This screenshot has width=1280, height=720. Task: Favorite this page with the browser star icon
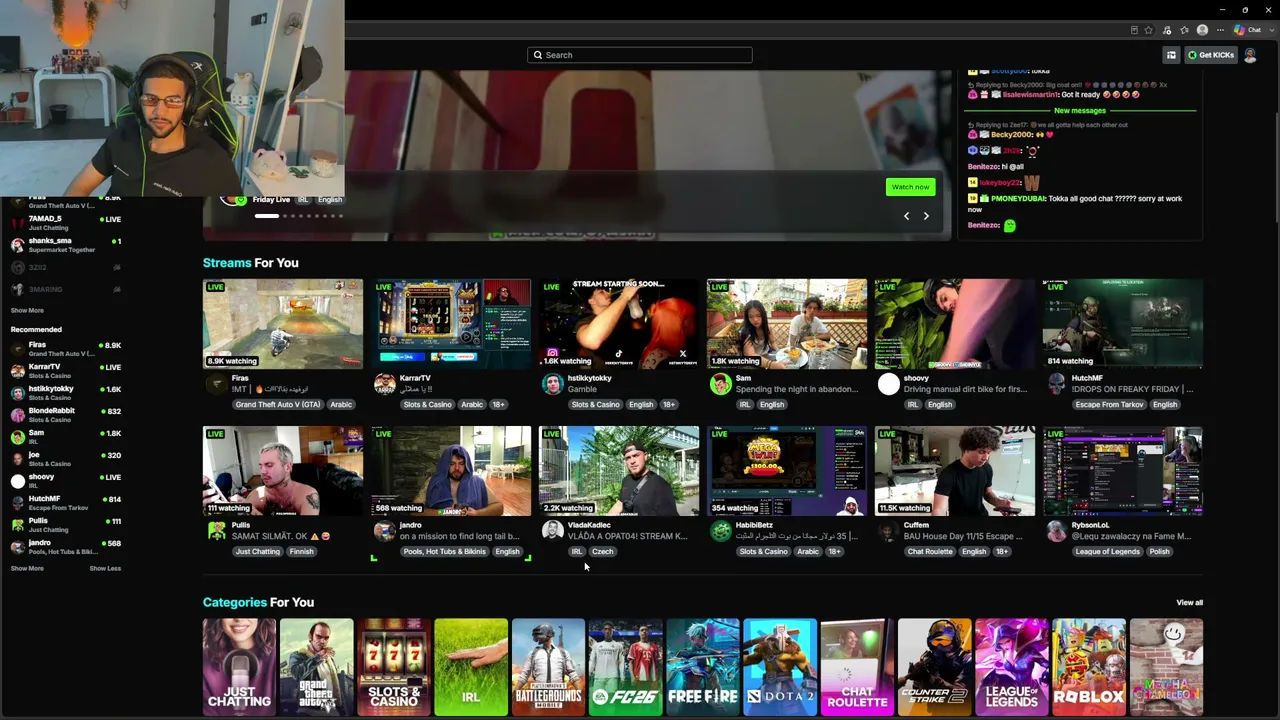[1149, 30]
